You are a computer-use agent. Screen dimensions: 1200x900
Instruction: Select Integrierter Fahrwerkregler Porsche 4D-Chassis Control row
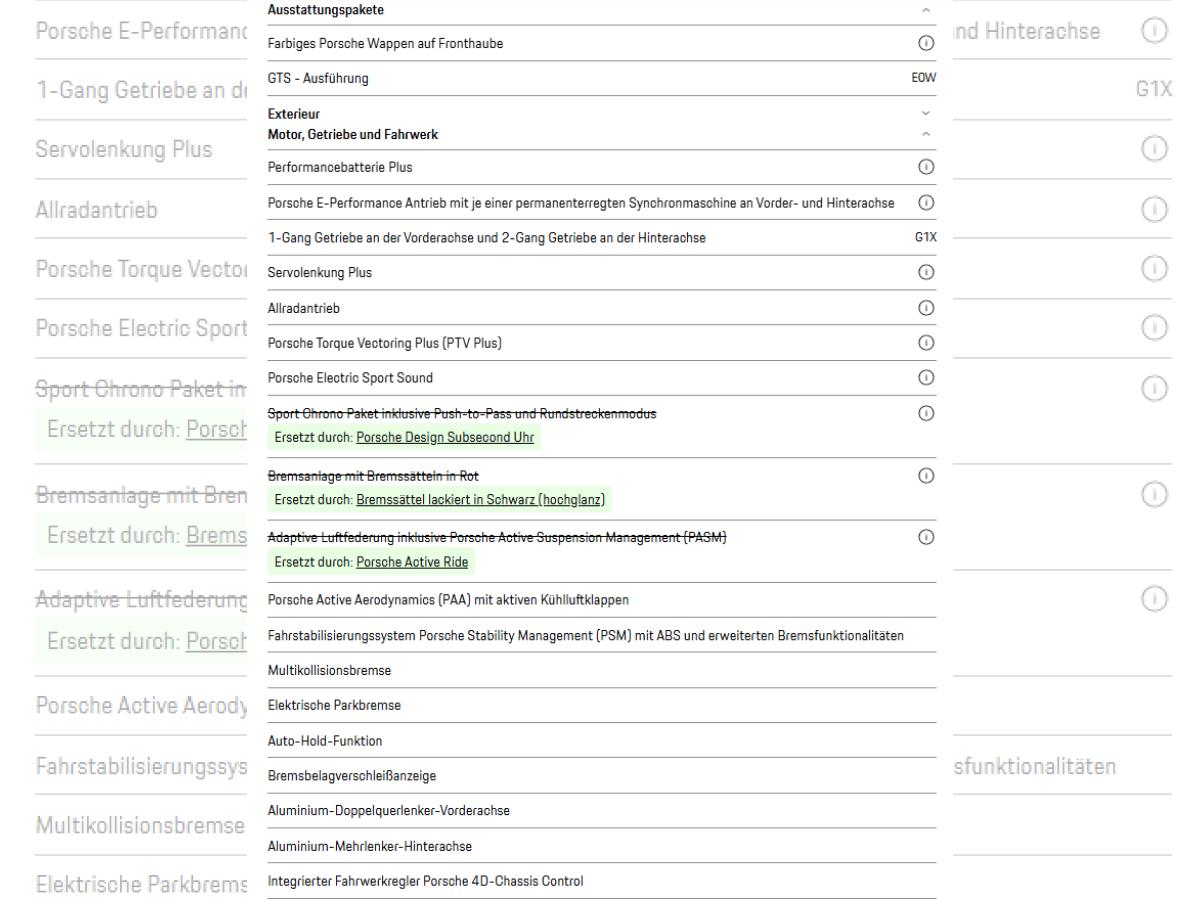click(602, 881)
